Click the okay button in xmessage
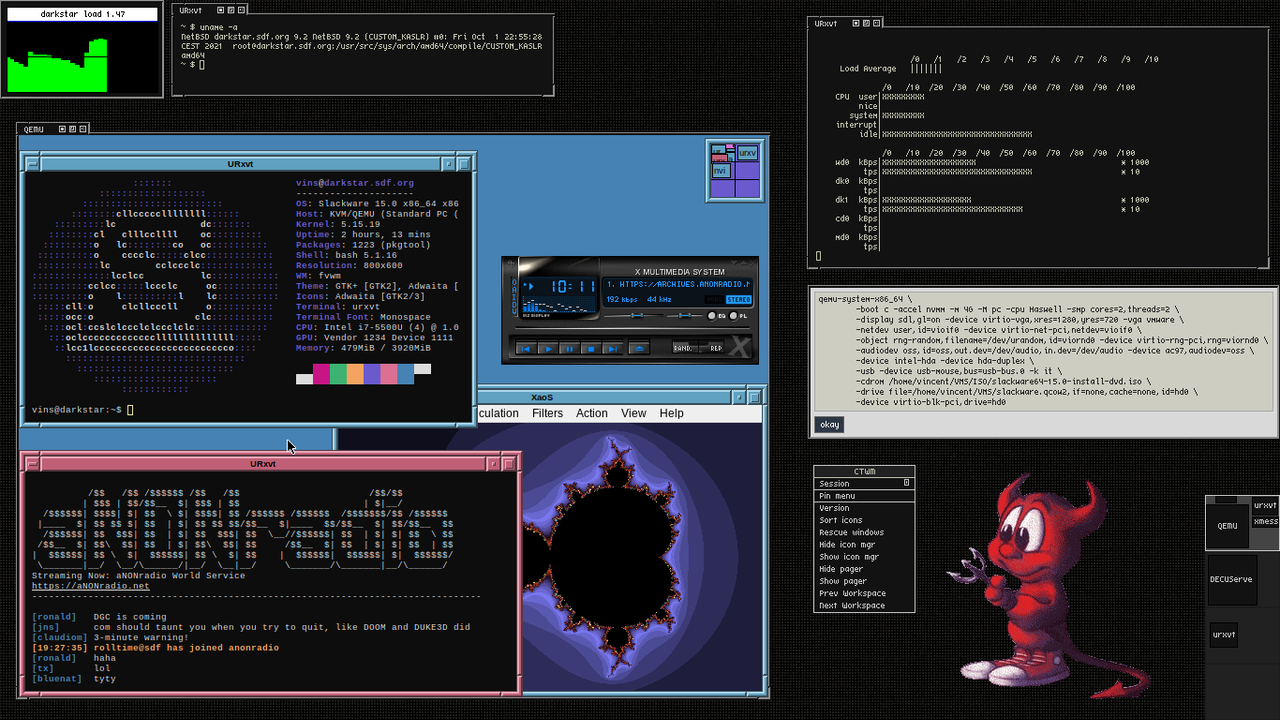Viewport: 1280px width, 720px height. 830,424
